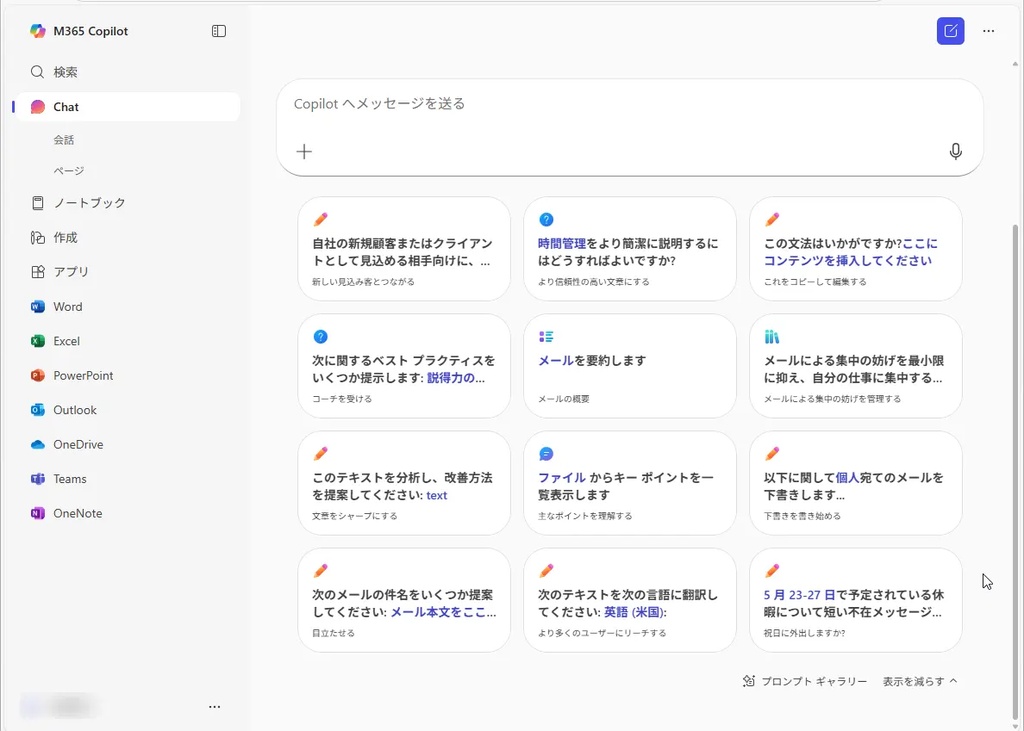Select 会話 under Chat
Viewport: 1024px width, 731px height.
coord(64,140)
